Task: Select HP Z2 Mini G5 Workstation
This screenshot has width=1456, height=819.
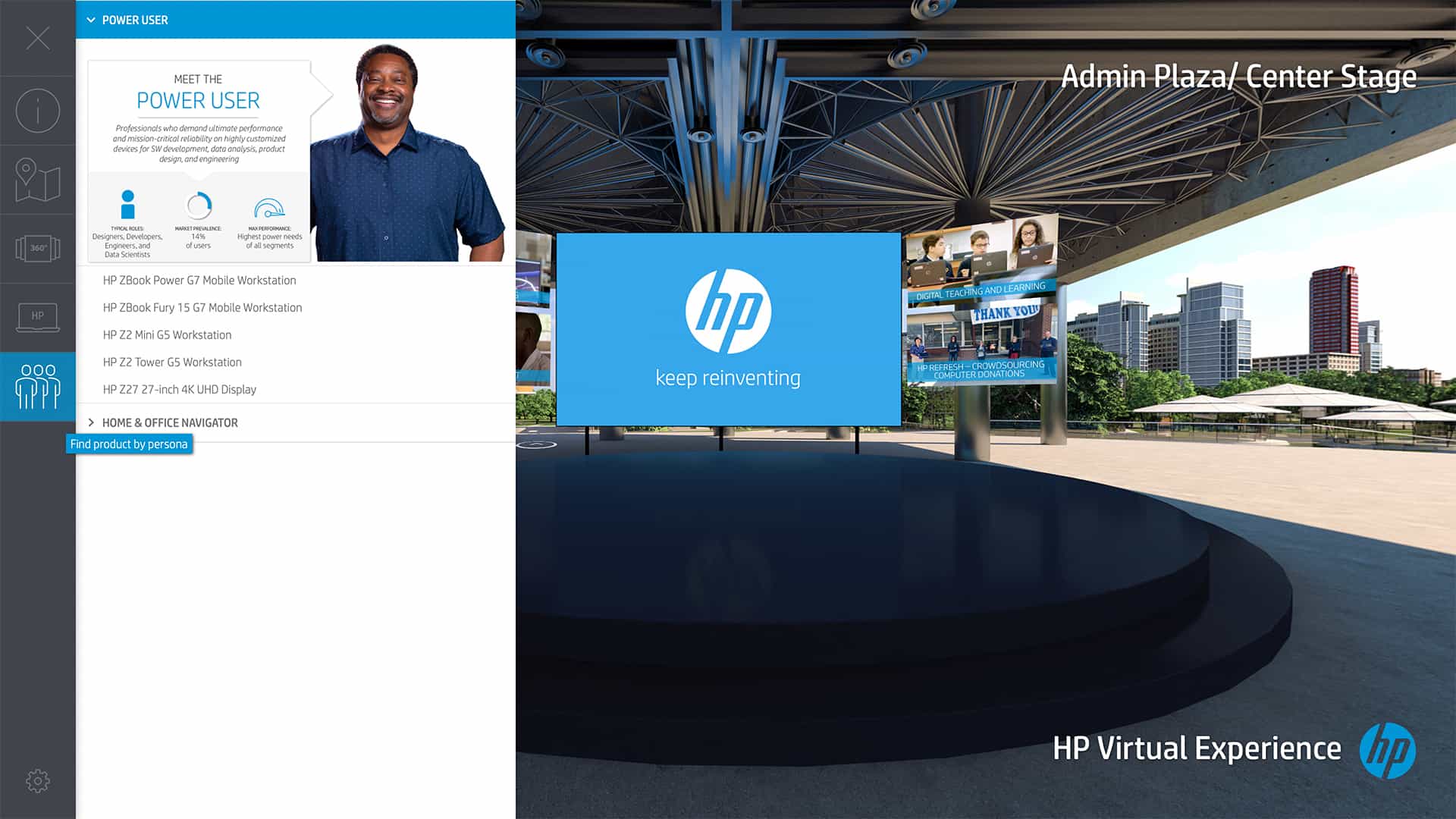Action: (168, 334)
